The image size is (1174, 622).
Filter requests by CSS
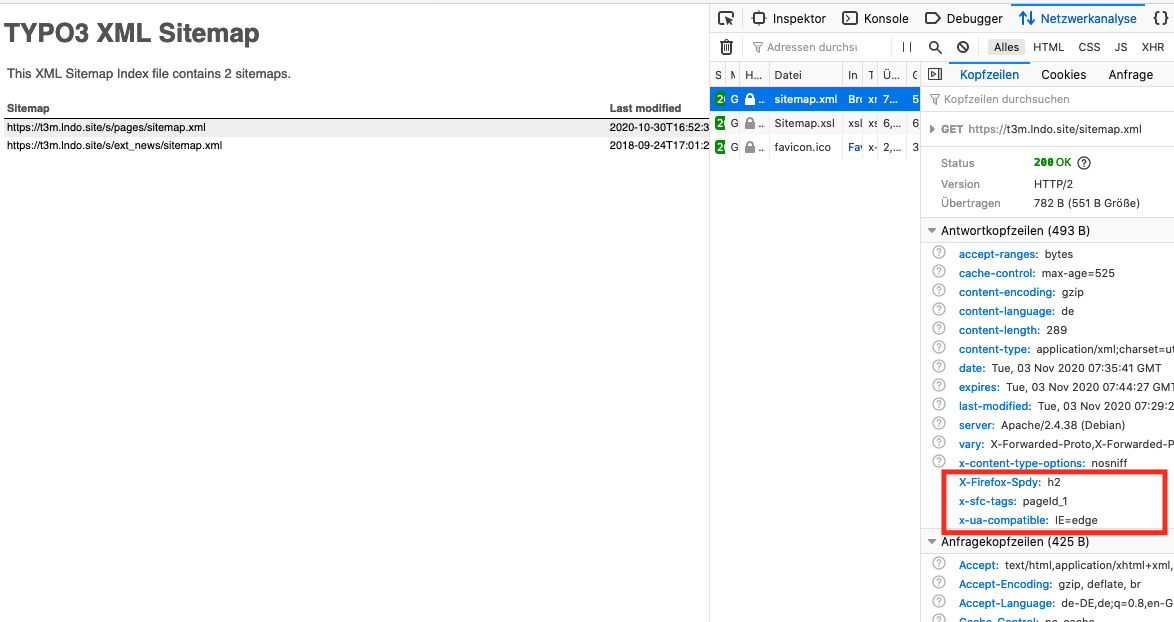coord(1089,47)
